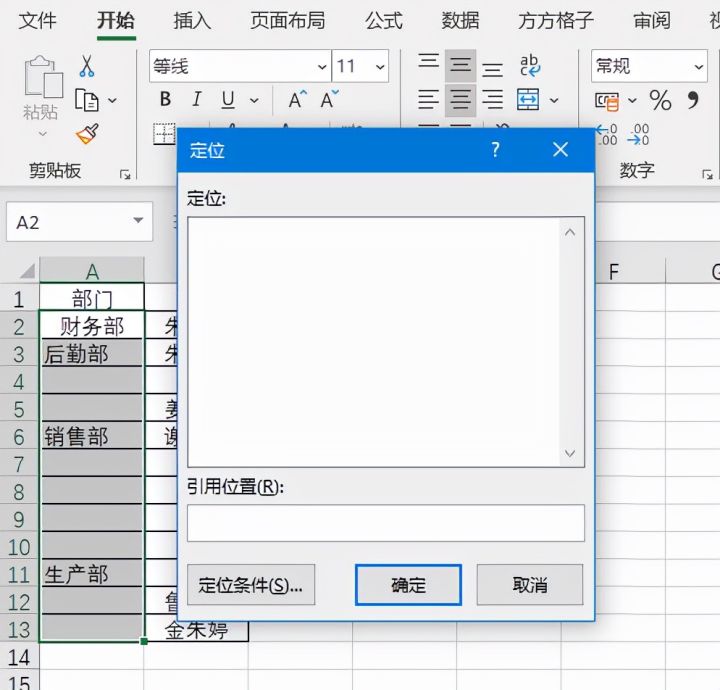Apply percent style
The height and width of the screenshot is (690, 720).
[x=660, y=100]
